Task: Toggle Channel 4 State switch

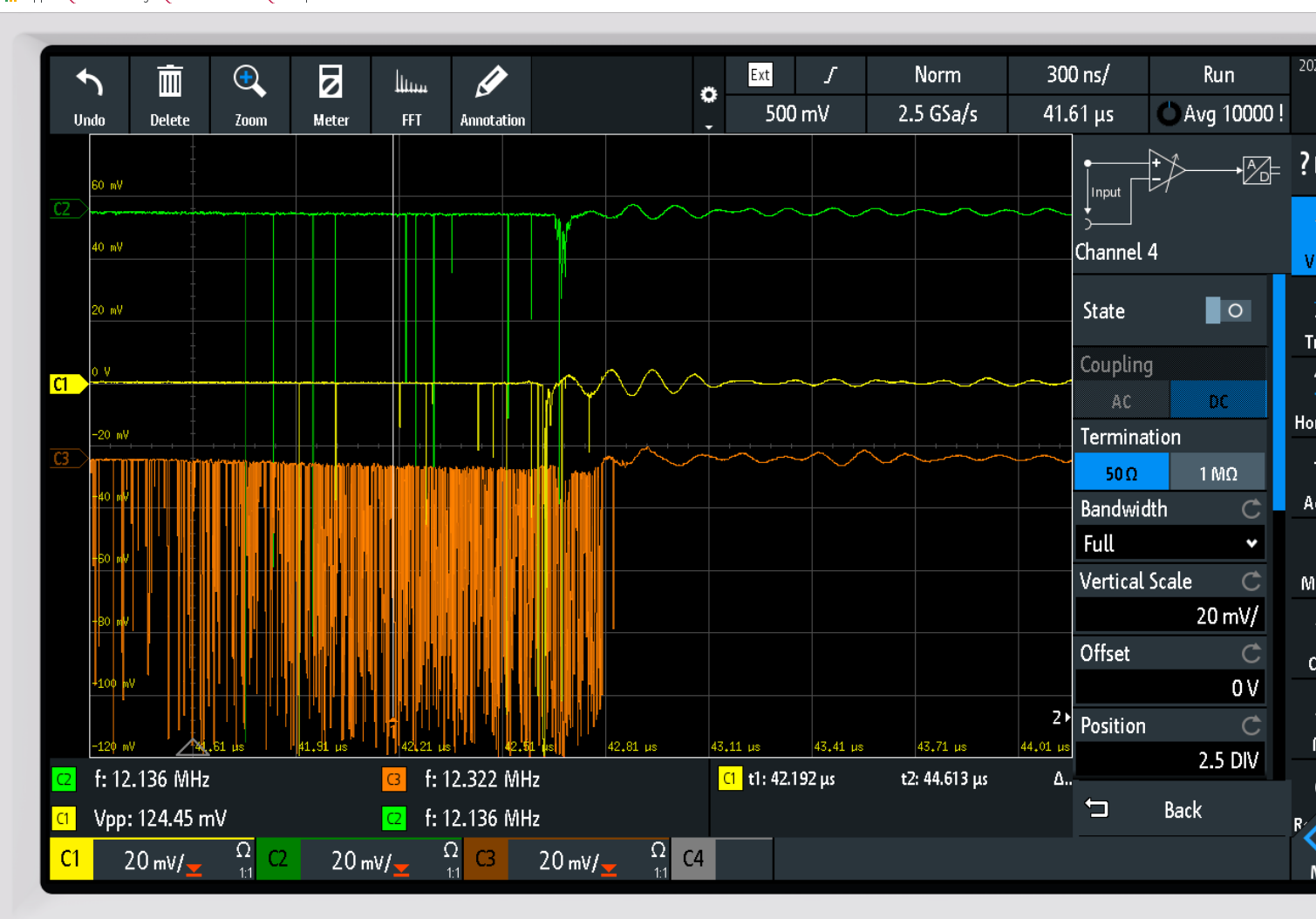Action: (1228, 311)
